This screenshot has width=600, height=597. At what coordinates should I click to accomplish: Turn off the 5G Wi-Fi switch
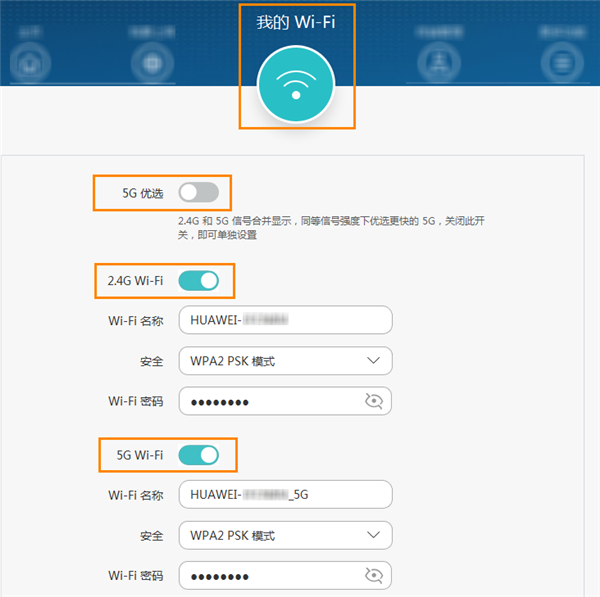pyautogui.click(x=199, y=455)
